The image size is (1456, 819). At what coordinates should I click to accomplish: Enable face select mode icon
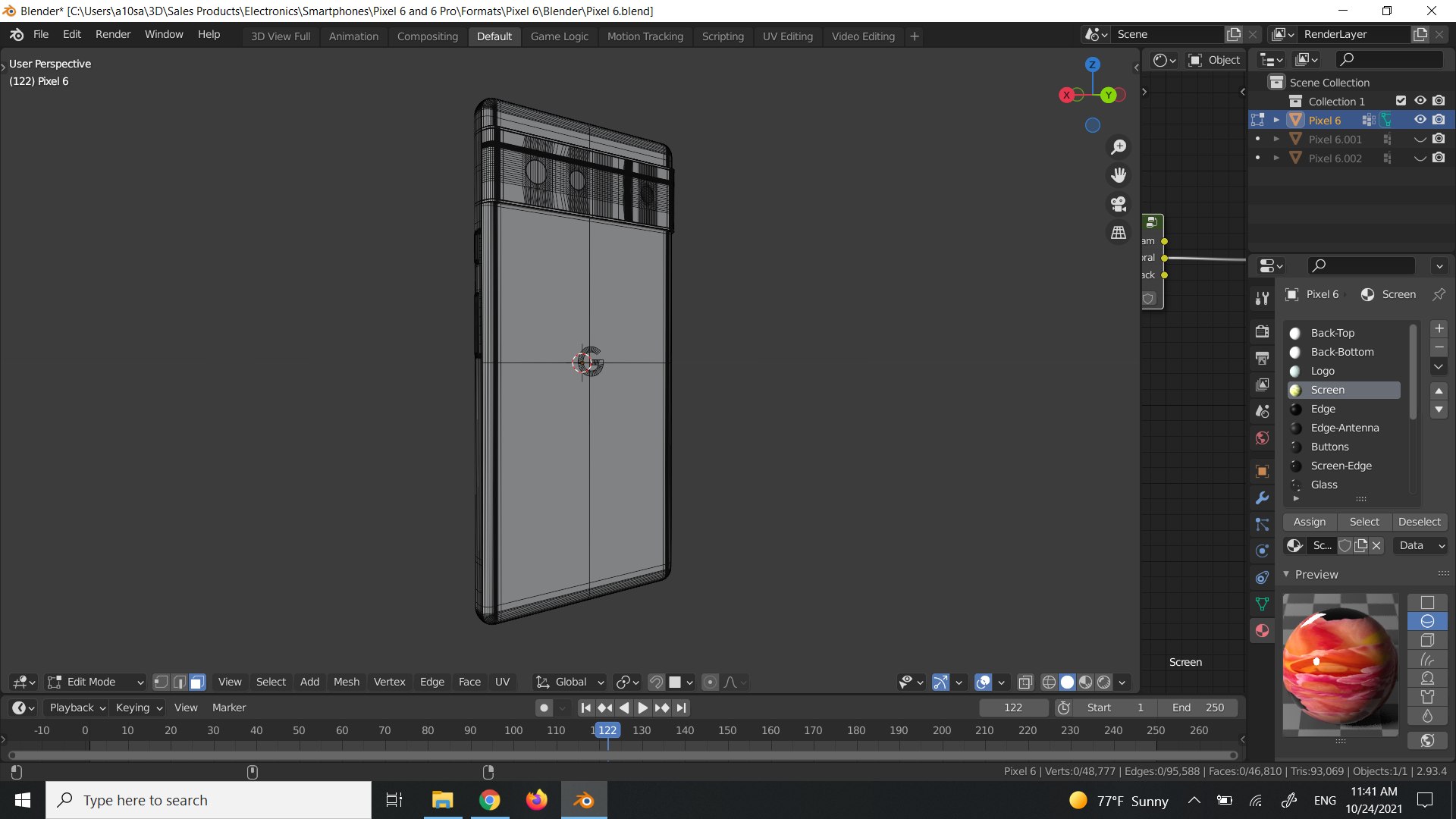197,682
